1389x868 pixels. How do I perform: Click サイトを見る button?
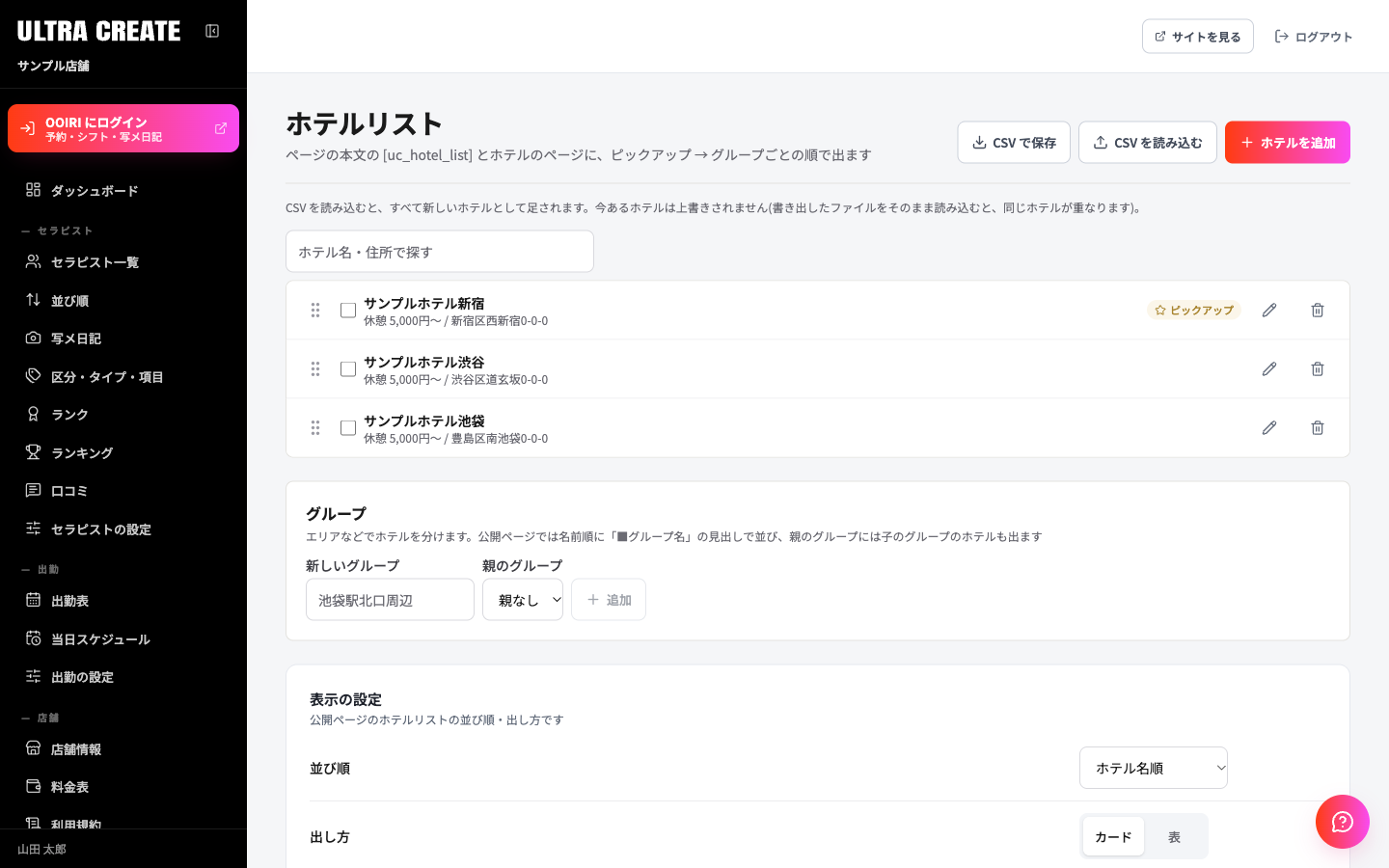[1197, 37]
